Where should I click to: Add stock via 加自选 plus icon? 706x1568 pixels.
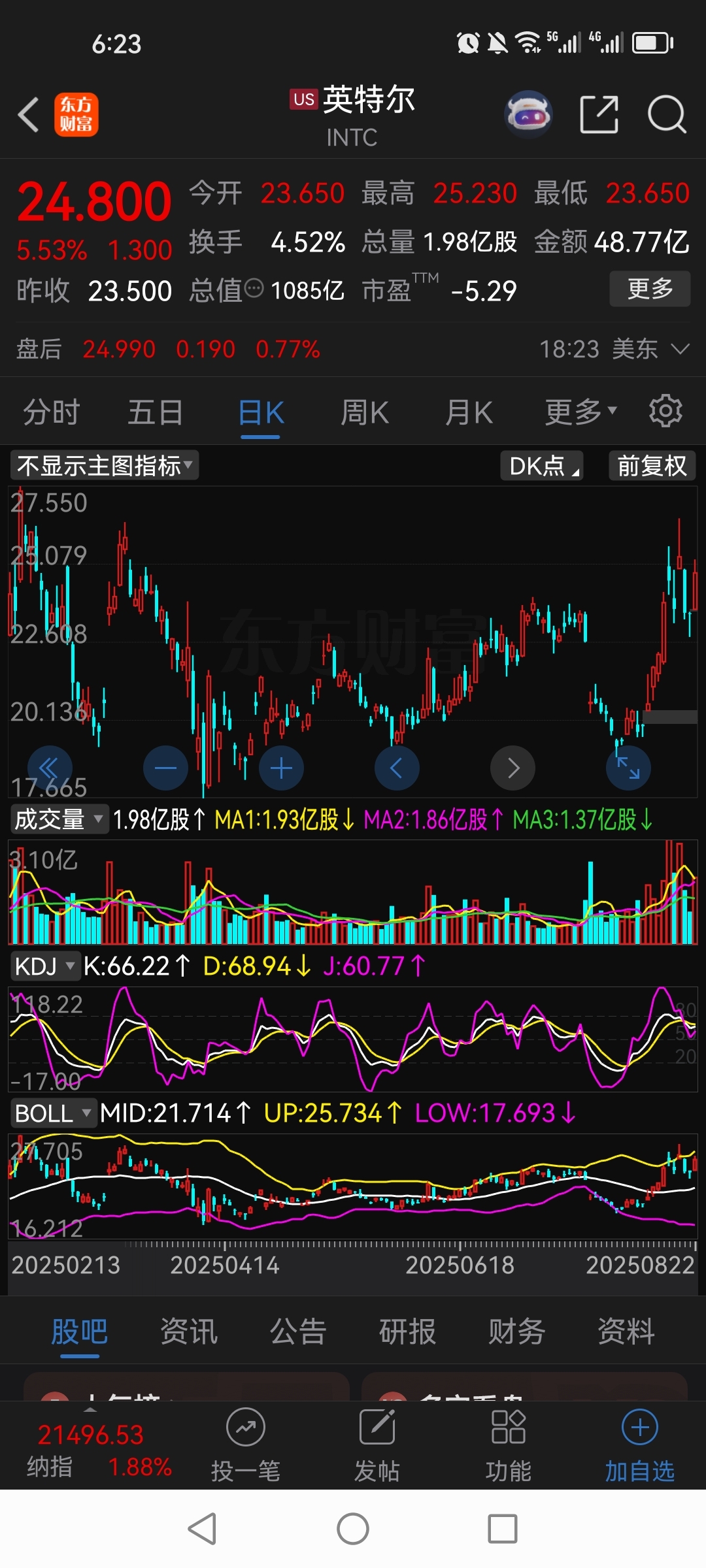point(640,1427)
